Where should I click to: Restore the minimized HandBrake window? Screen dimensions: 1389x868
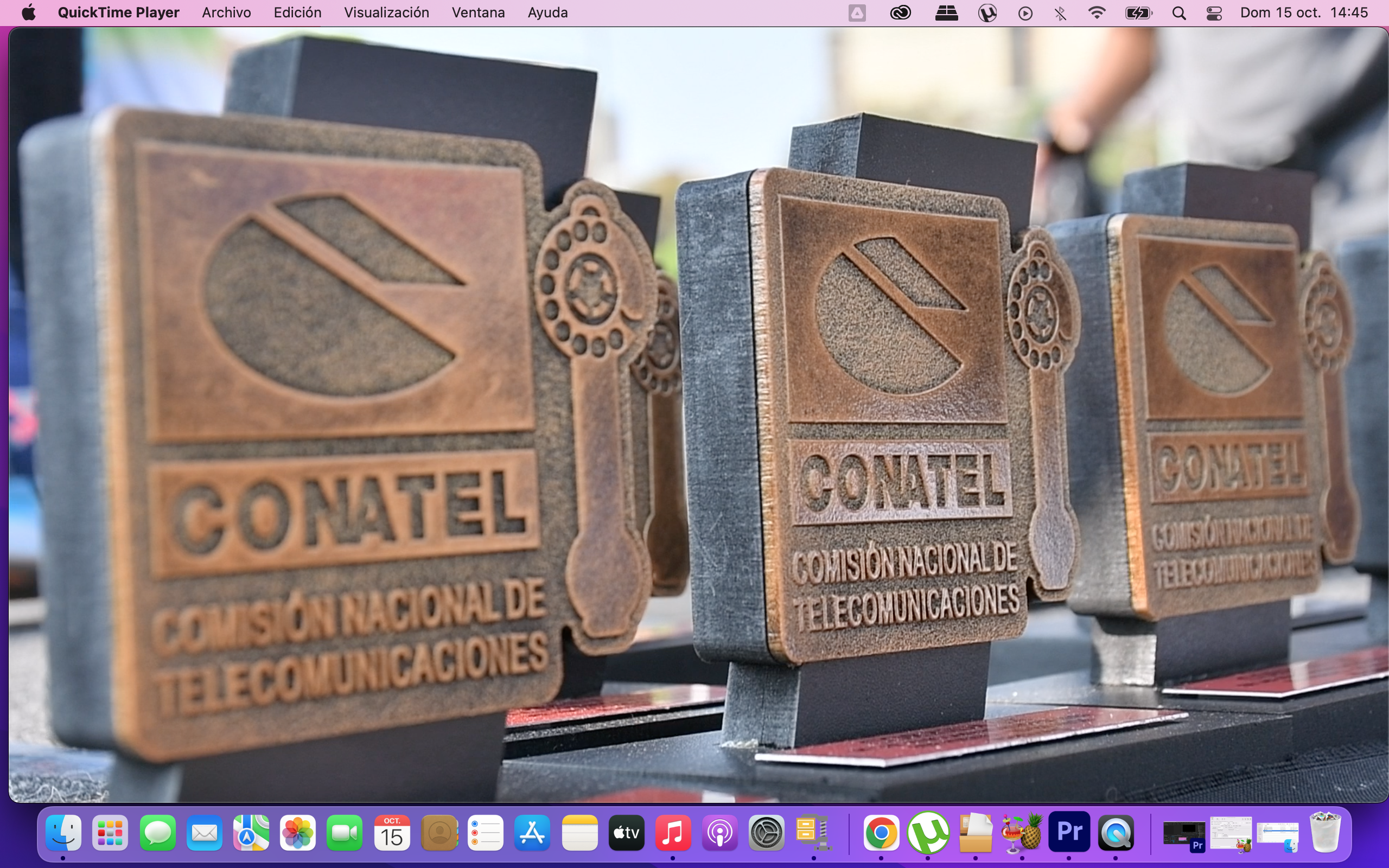coord(1231,834)
